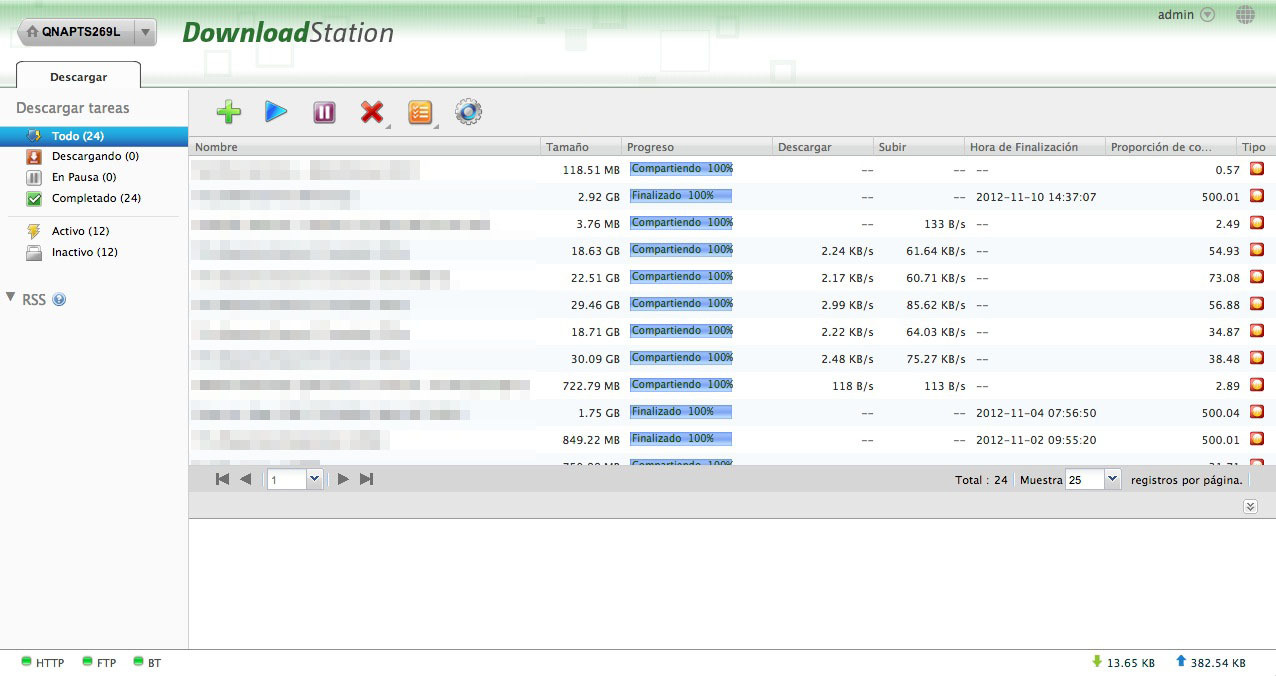Sort by Descargar column header

[823, 147]
